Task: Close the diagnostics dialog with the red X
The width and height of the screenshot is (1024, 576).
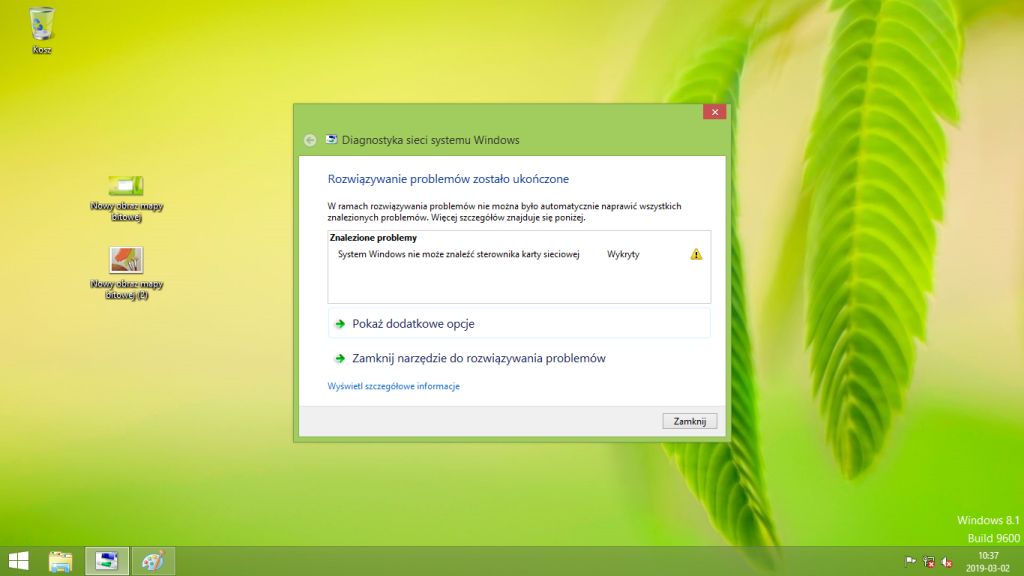Action: [x=714, y=112]
